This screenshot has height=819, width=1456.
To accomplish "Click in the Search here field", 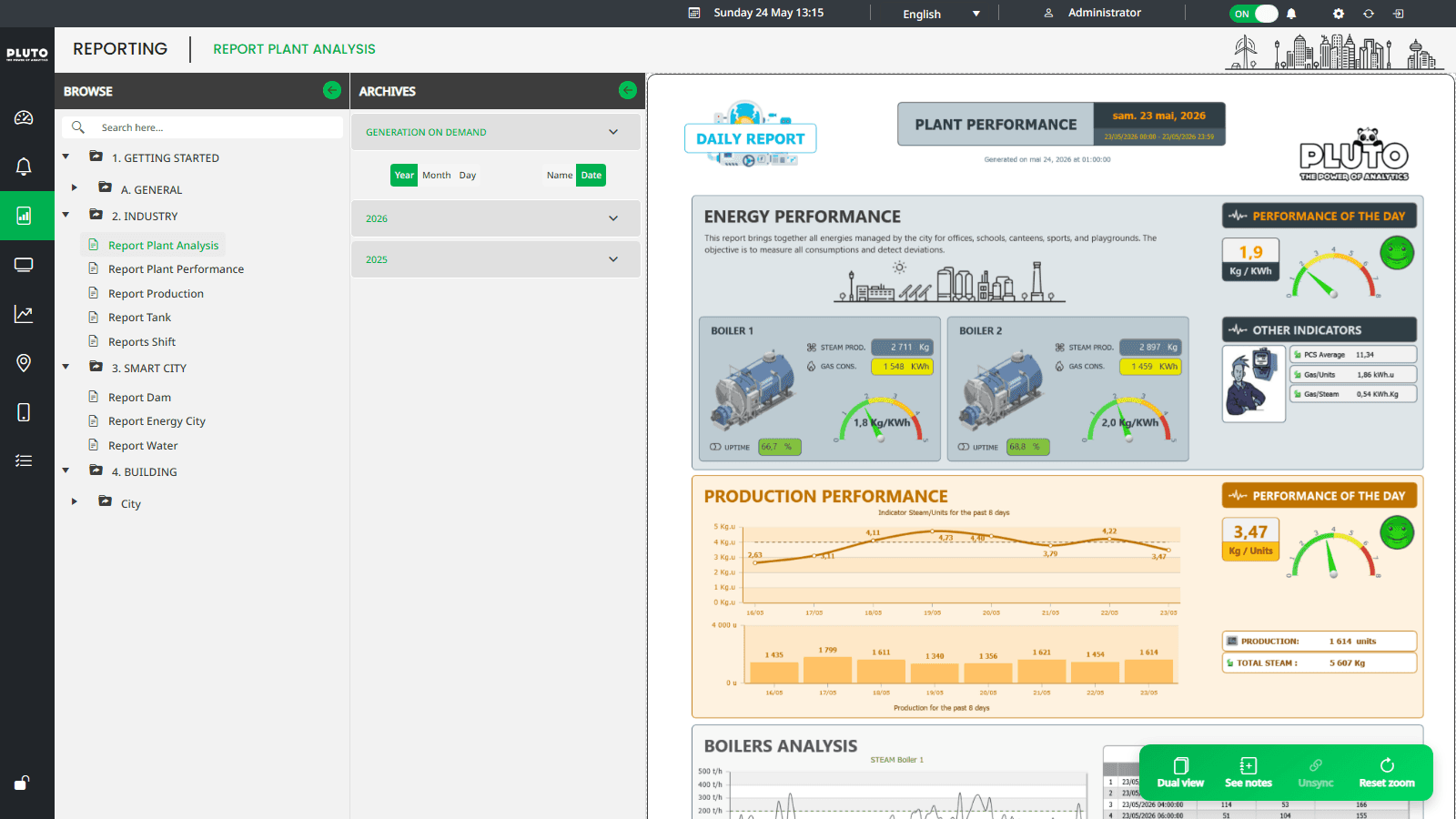I will (x=202, y=127).
